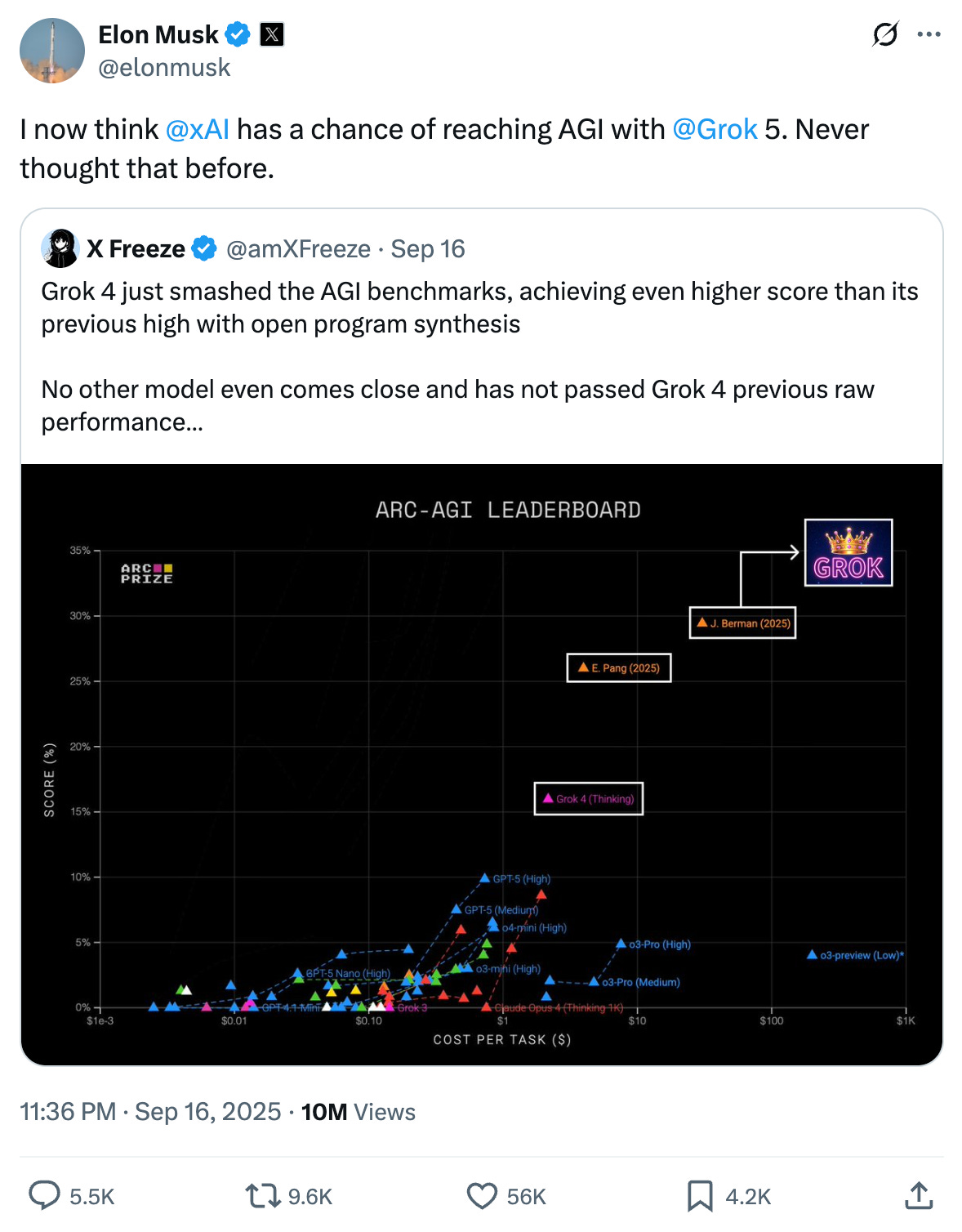Screen dimensions: 962x1232
Task: Click the X affiliation badge beside name
Action: tap(272, 34)
